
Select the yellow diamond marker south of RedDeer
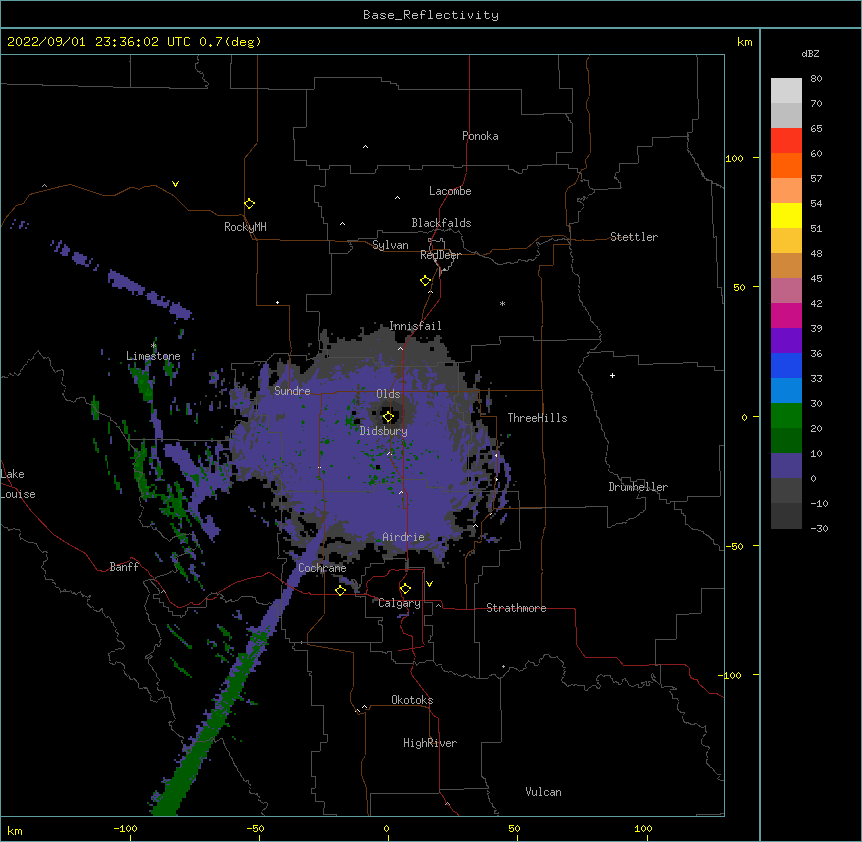[425, 281]
